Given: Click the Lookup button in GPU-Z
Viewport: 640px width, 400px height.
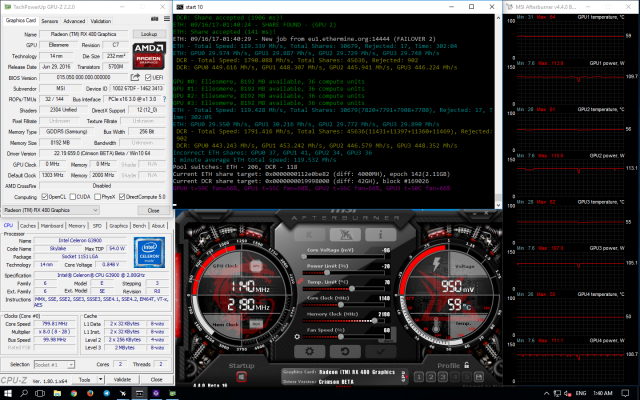Looking at the screenshot, I should click(x=149, y=34).
